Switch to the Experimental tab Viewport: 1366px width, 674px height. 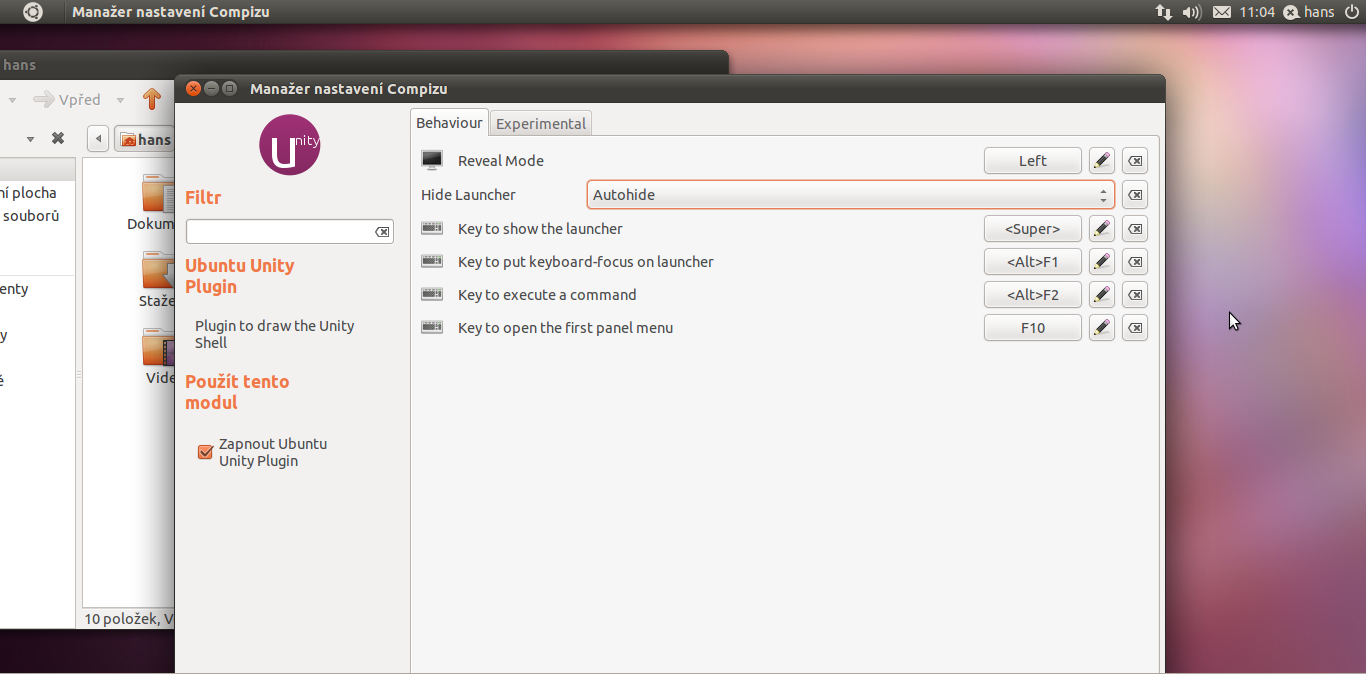pos(541,124)
